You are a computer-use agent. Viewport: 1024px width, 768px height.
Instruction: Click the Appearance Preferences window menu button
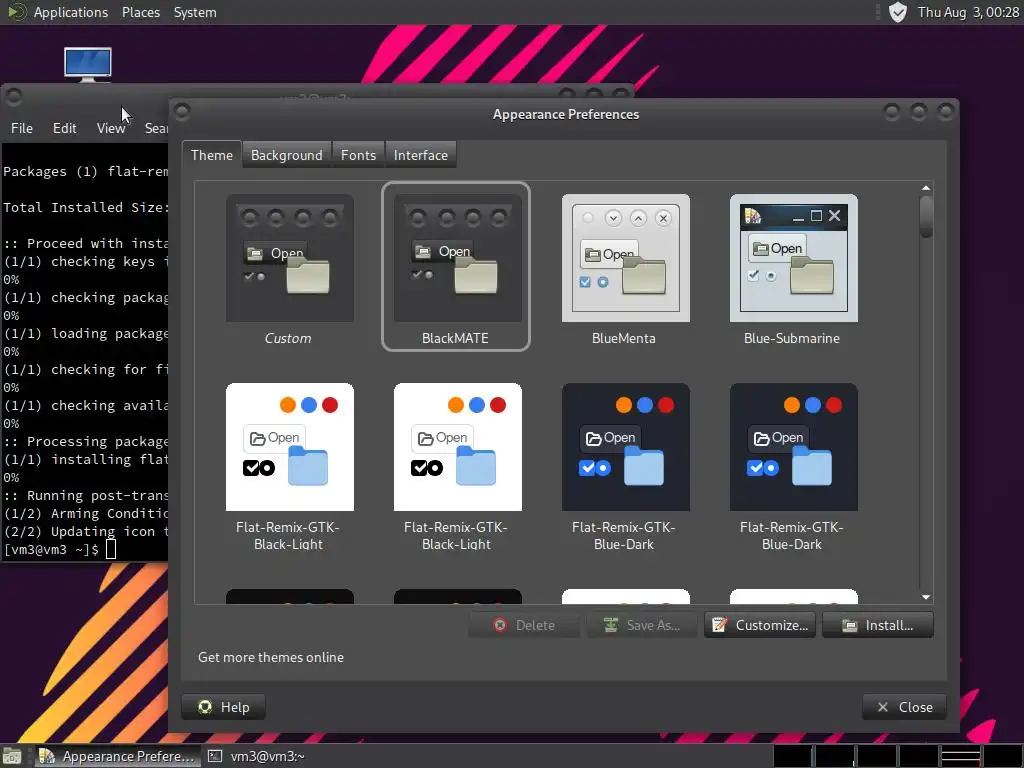click(x=182, y=112)
